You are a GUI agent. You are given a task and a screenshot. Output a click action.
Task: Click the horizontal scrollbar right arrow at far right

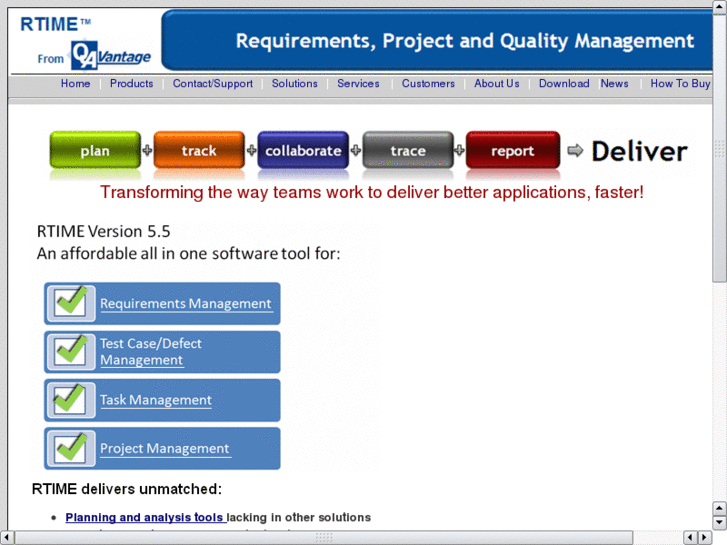coord(705,538)
